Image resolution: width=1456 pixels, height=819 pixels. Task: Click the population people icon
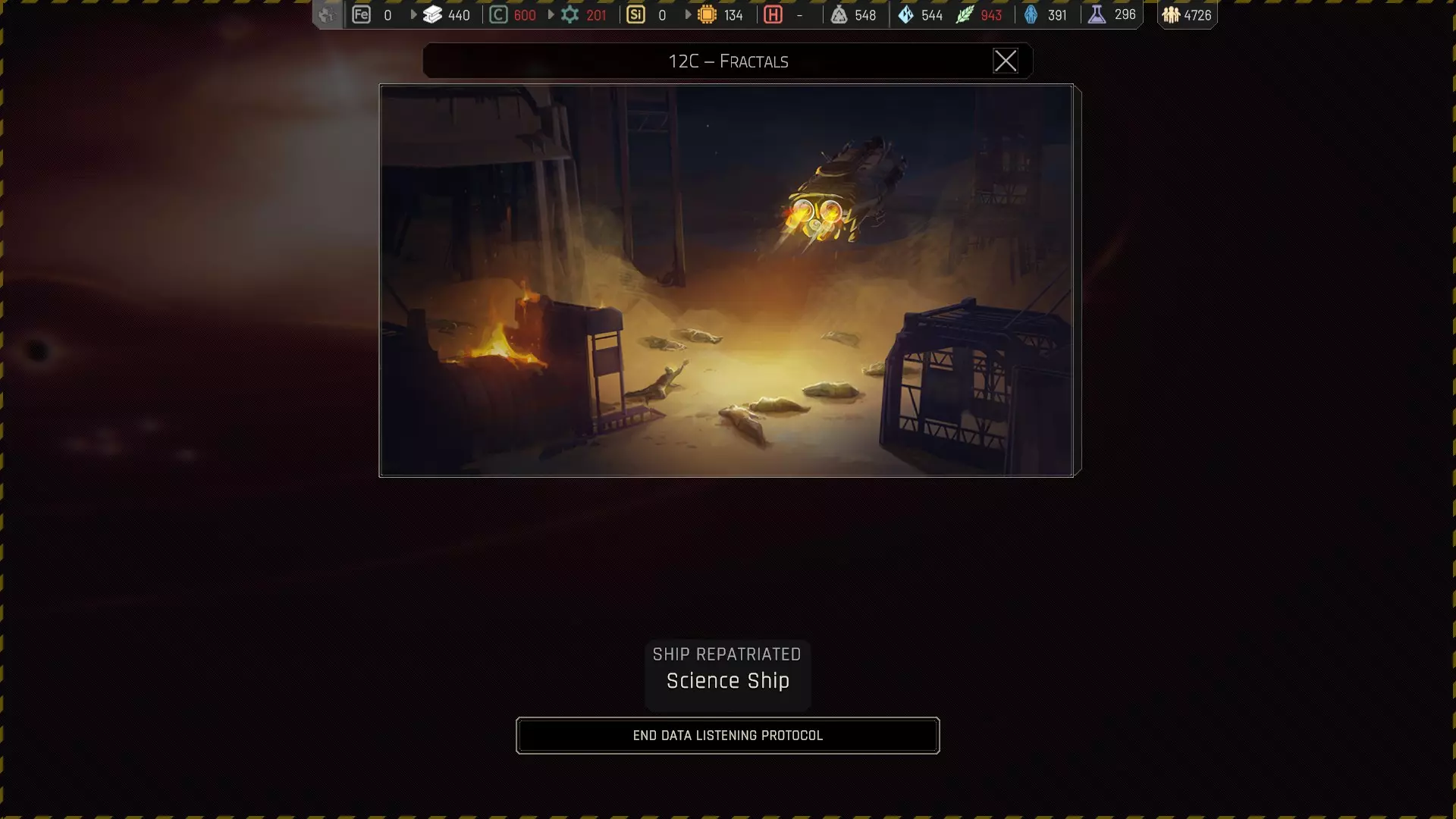[1171, 14]
